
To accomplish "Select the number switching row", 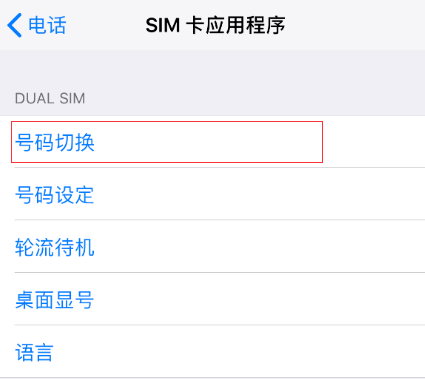I will click(212, 142).
